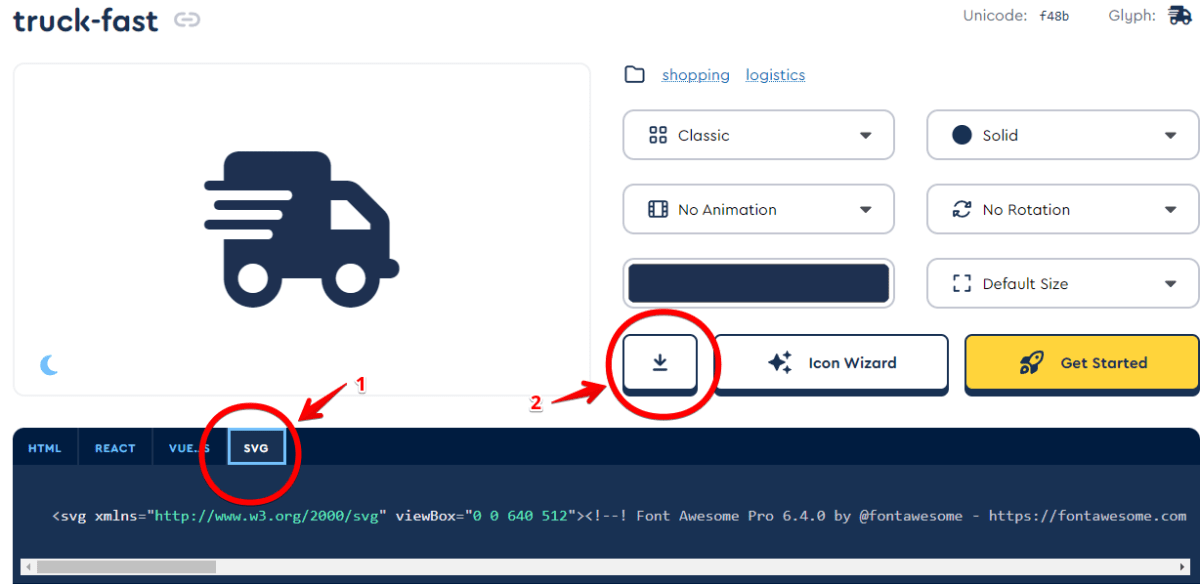Open the Icon Wizard
Screen dimensions: 1200x584
pyautogui.click(x=831, y=362)
